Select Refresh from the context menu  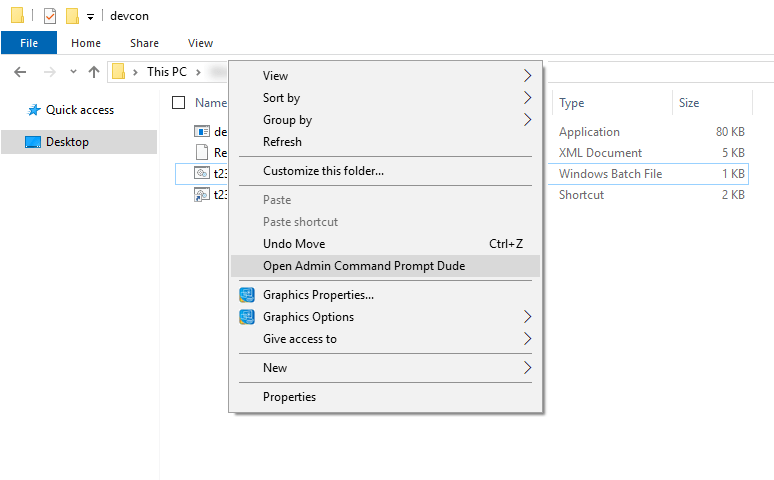(x=282, y=142)
